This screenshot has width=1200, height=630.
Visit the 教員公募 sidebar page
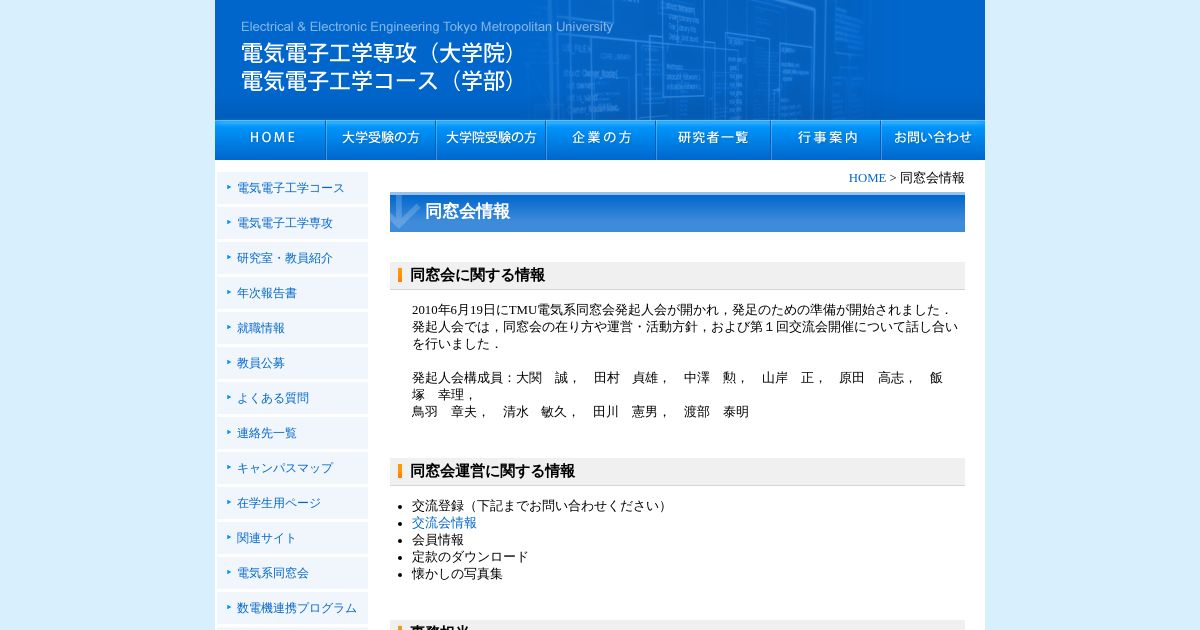click(292, 363)
